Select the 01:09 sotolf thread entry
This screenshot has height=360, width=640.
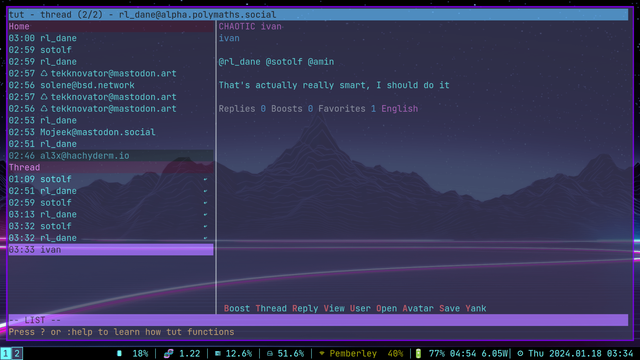[111, 179]
